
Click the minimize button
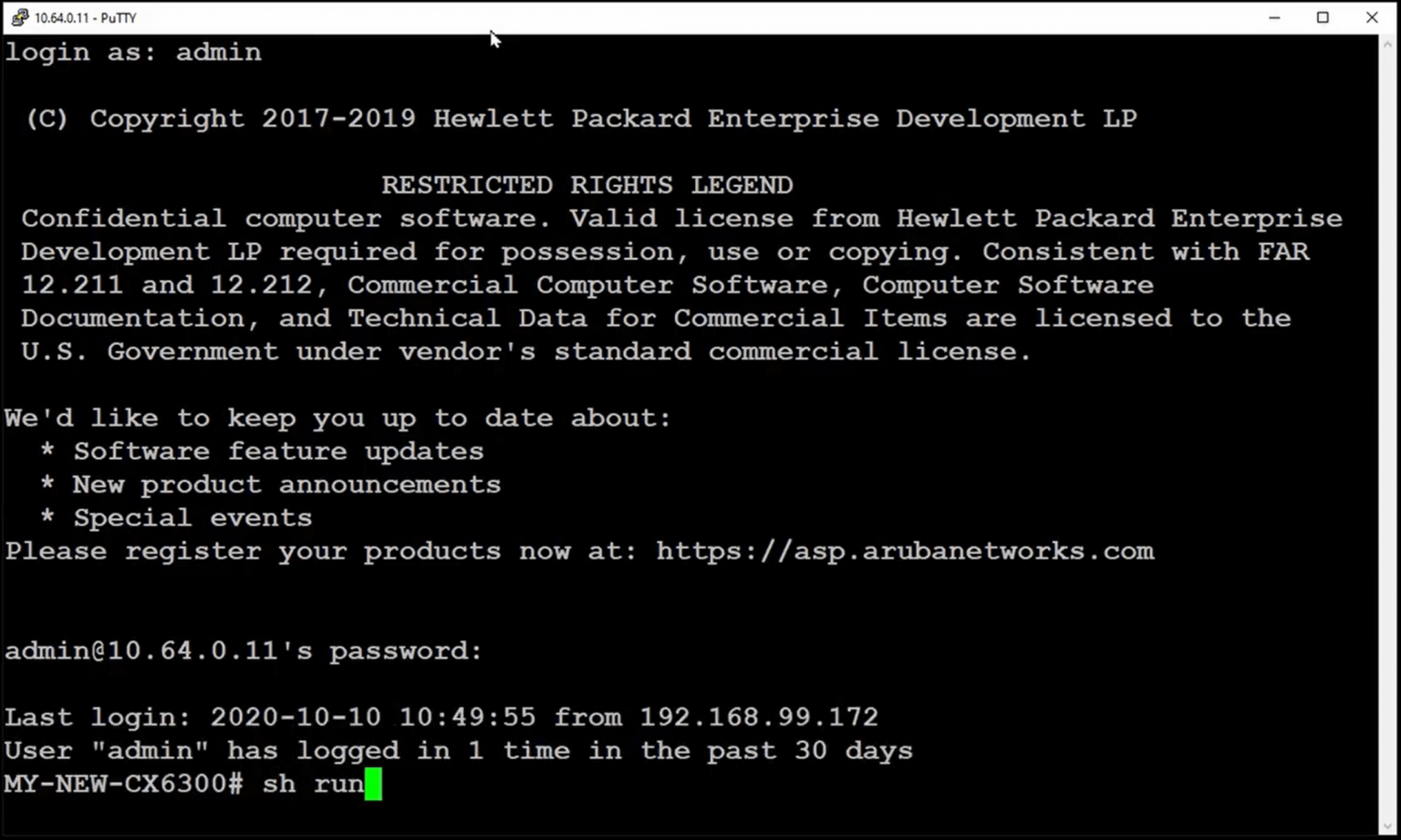tap(1274, 17)
